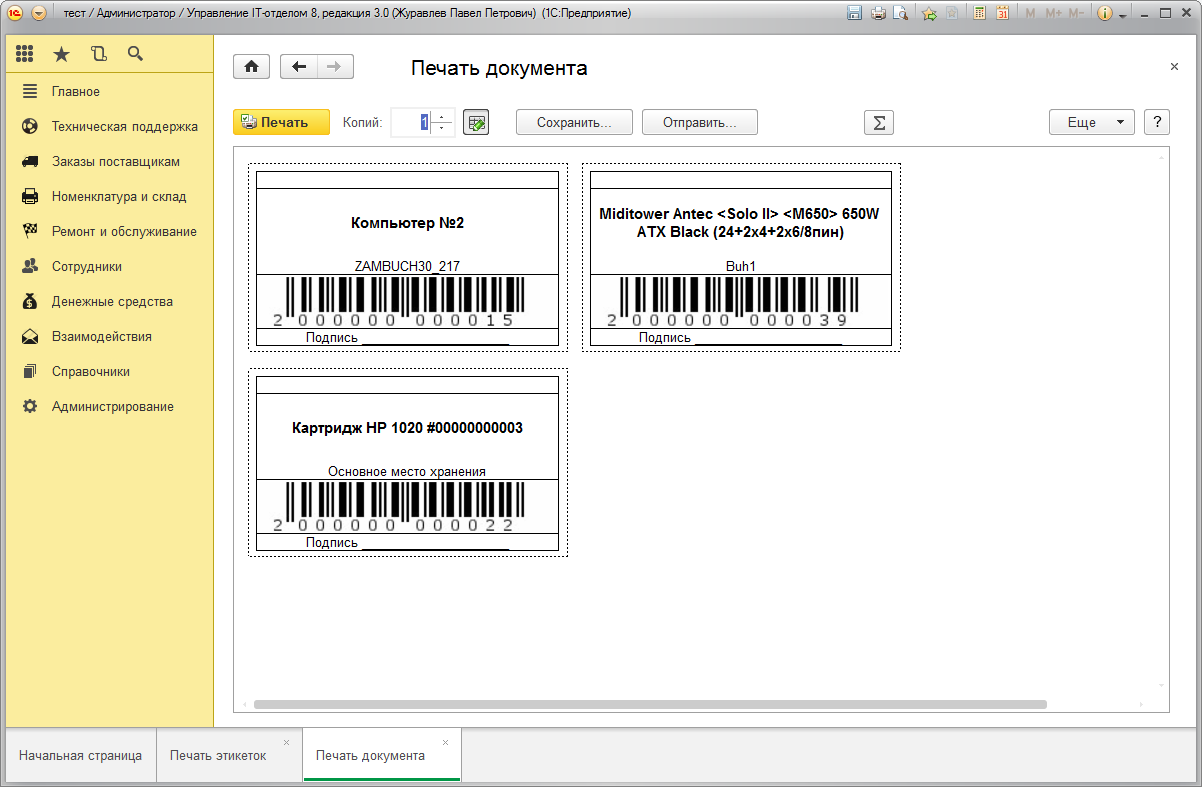
Task: Click the M memory button in title bar
Action: (1030, 13)
